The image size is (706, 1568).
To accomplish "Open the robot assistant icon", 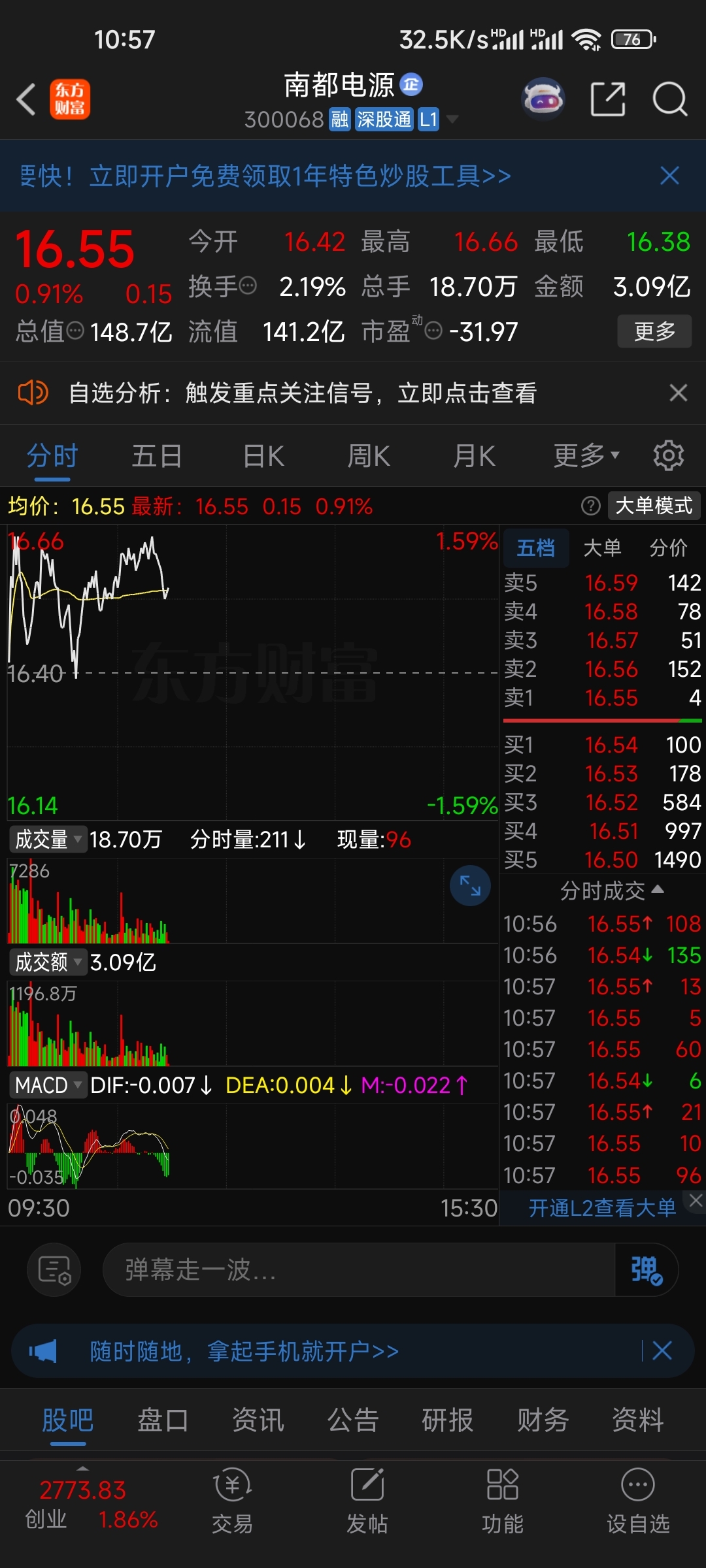I will (x=543, y=99).
